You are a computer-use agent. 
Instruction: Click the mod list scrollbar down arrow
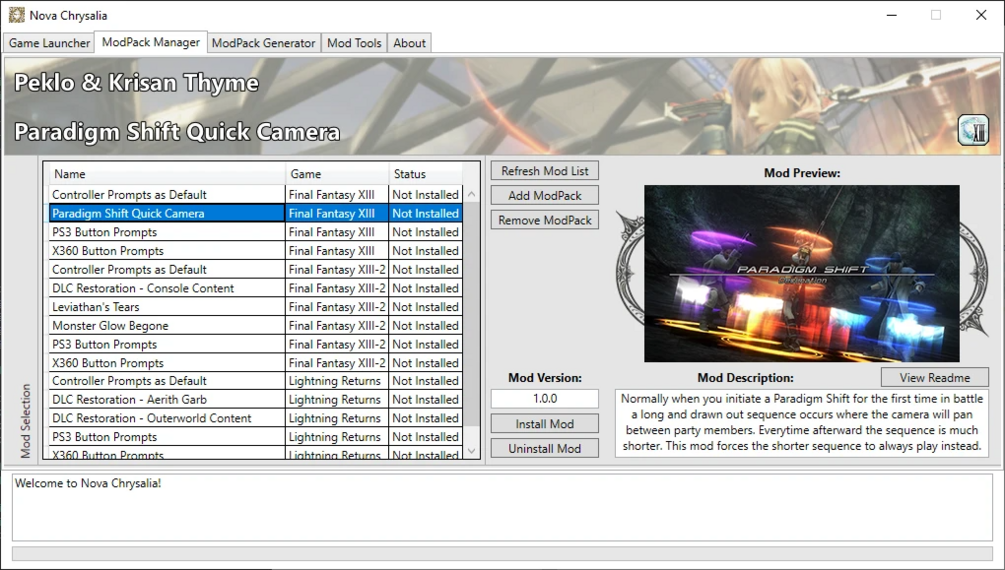pos(471,451)
